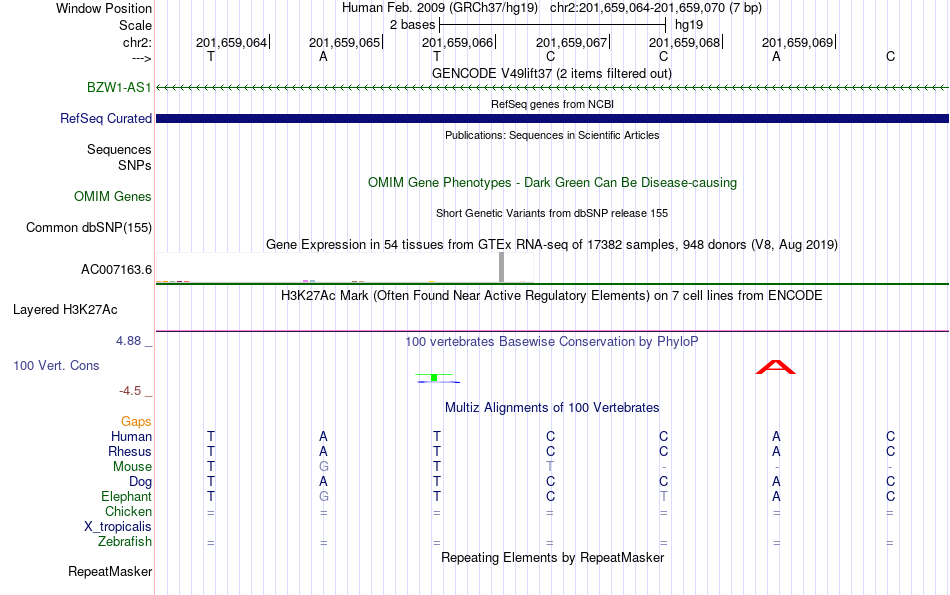Click the '2 bases' scale bar
The width and height of the screenshot is (950, 595).
tap(553, 25)
